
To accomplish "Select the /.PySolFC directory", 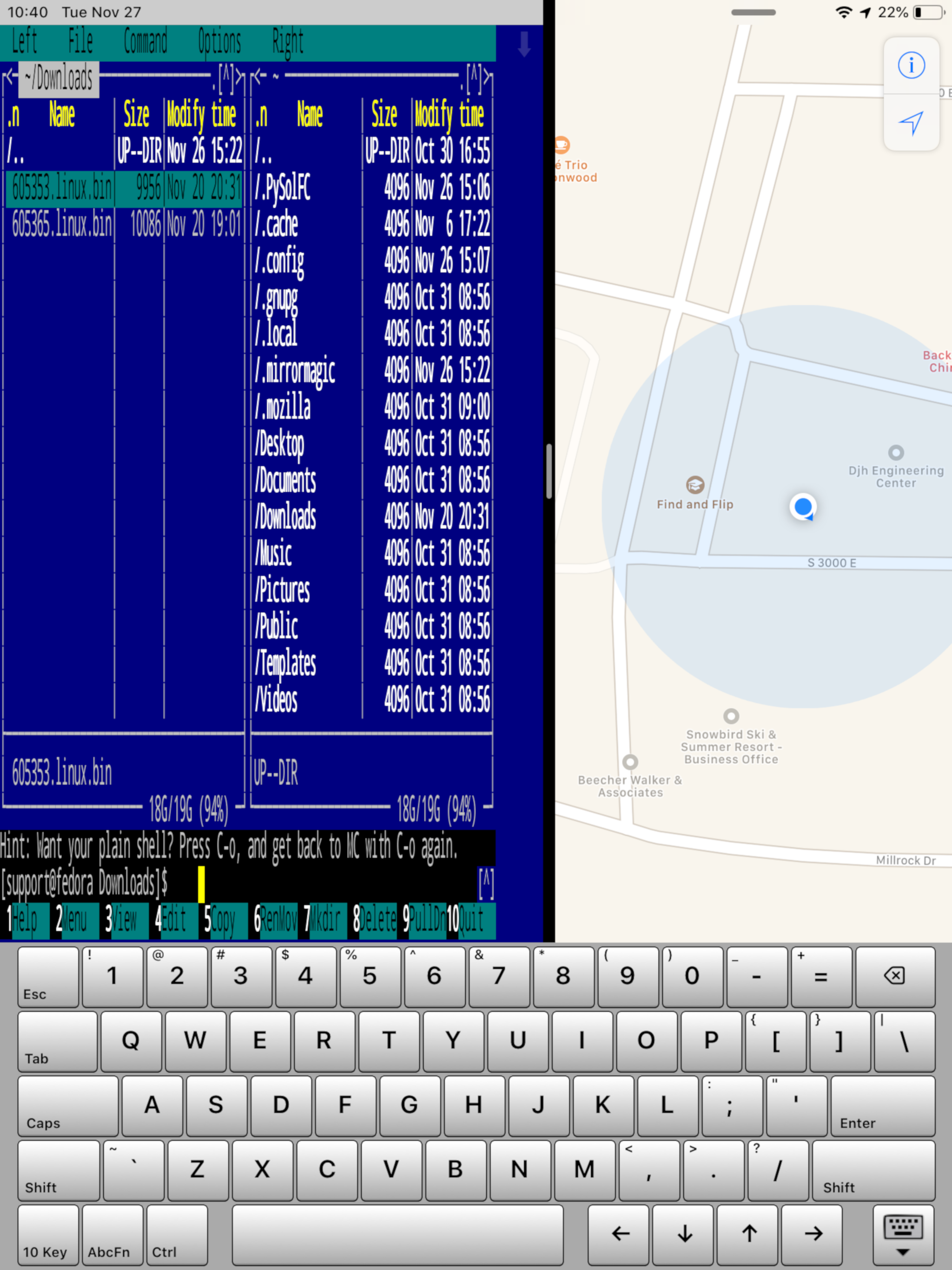I will (x=371, y=188).
